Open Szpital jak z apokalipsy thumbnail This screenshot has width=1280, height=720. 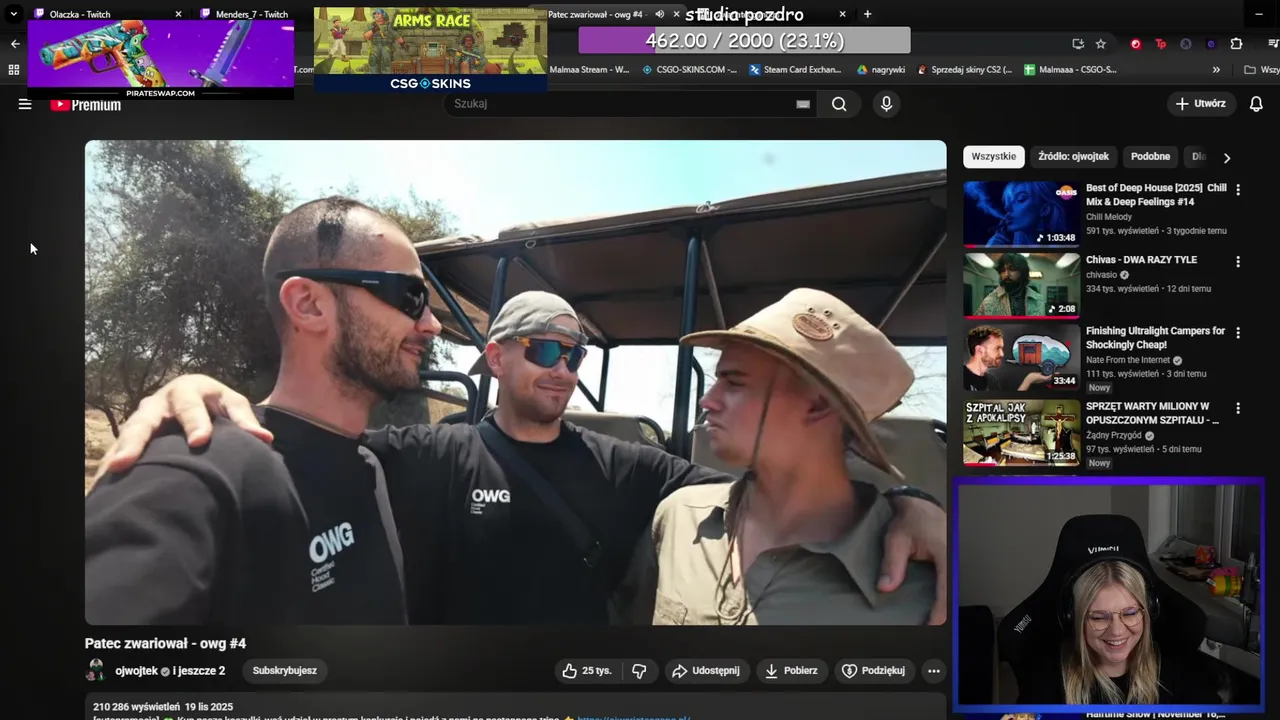[x=1021, y=433]
